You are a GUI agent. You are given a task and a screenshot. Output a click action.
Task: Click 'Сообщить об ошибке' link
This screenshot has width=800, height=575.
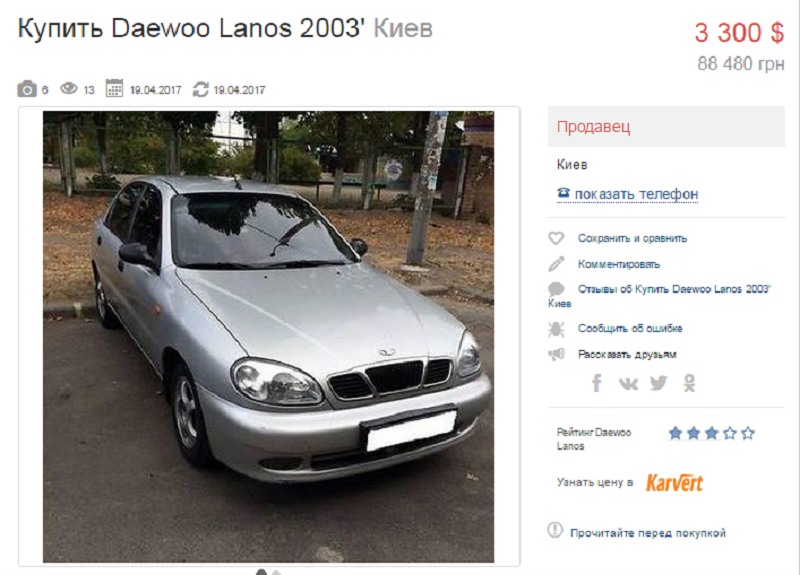630,329
